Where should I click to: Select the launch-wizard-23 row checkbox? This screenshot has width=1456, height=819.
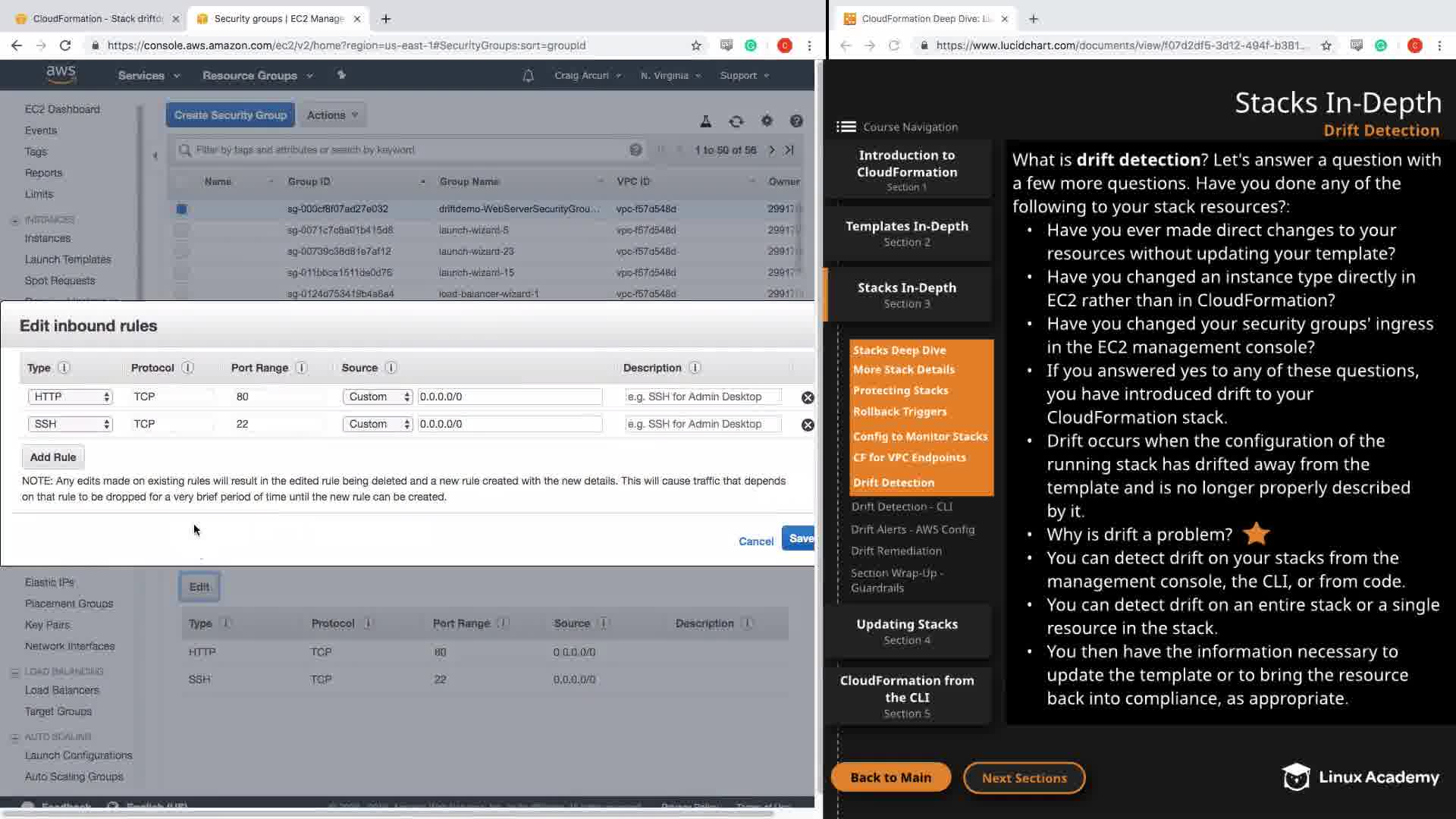click(x=181, y=252)
